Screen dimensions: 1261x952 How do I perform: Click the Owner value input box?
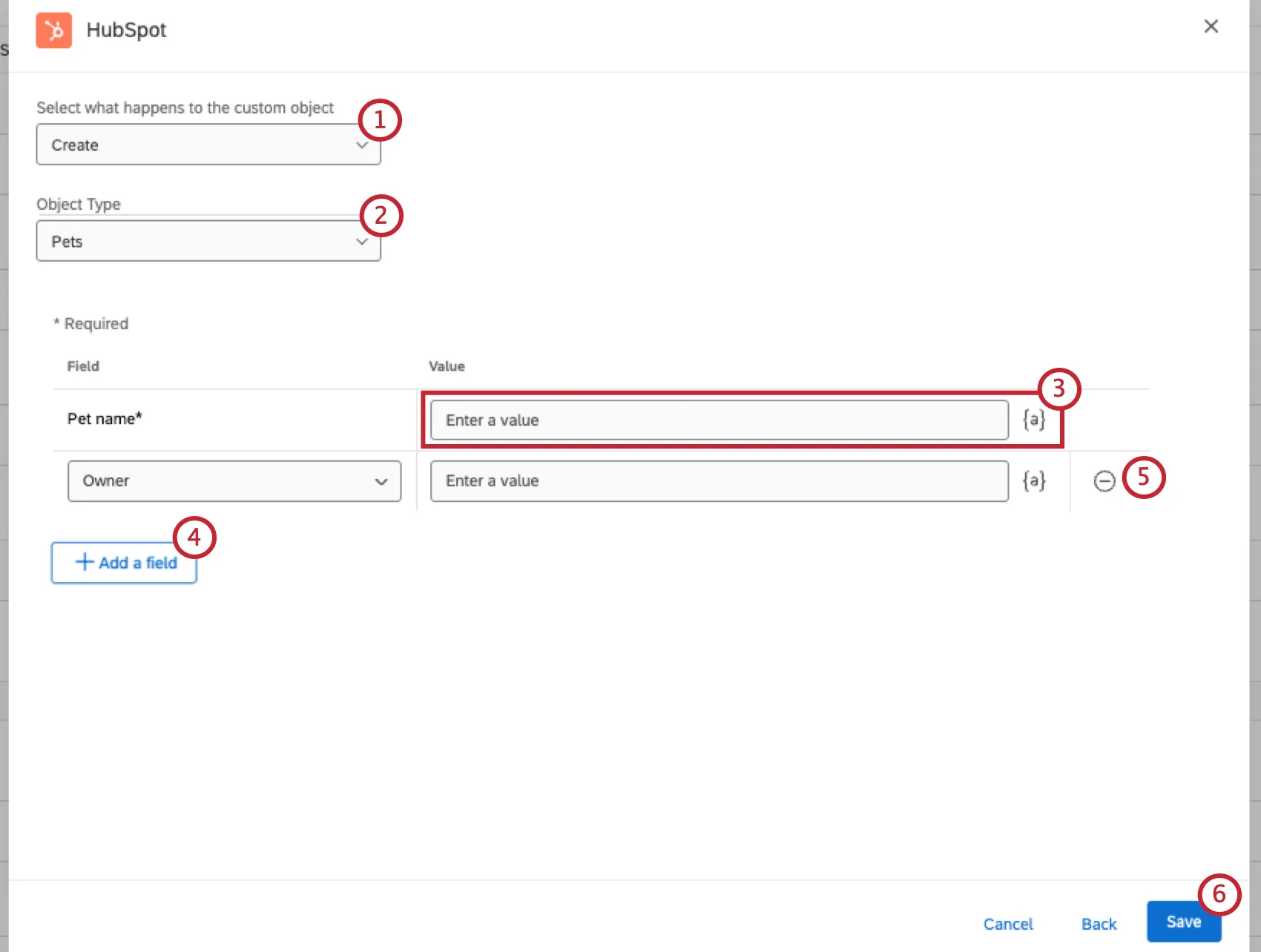click(718, 480)
